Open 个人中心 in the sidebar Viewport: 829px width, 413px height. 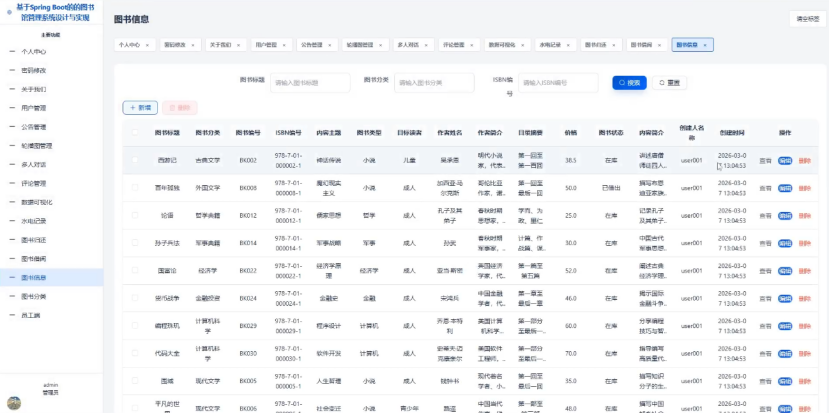(51, 52)
